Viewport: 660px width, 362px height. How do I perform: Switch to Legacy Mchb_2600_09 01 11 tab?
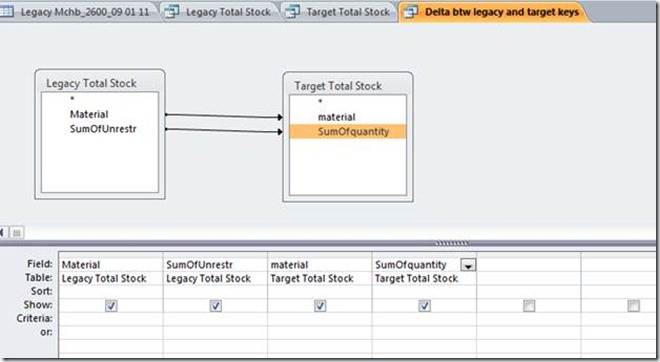tap(80, 12)
